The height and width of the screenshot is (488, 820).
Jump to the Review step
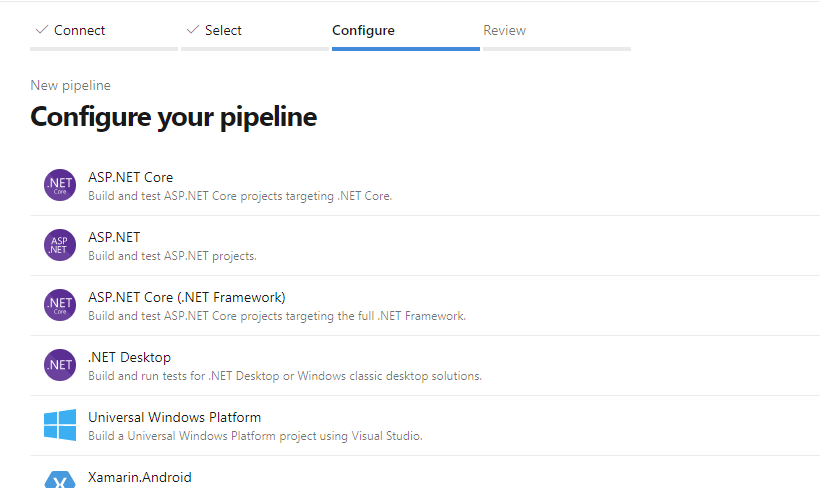(x=505, y=30)
